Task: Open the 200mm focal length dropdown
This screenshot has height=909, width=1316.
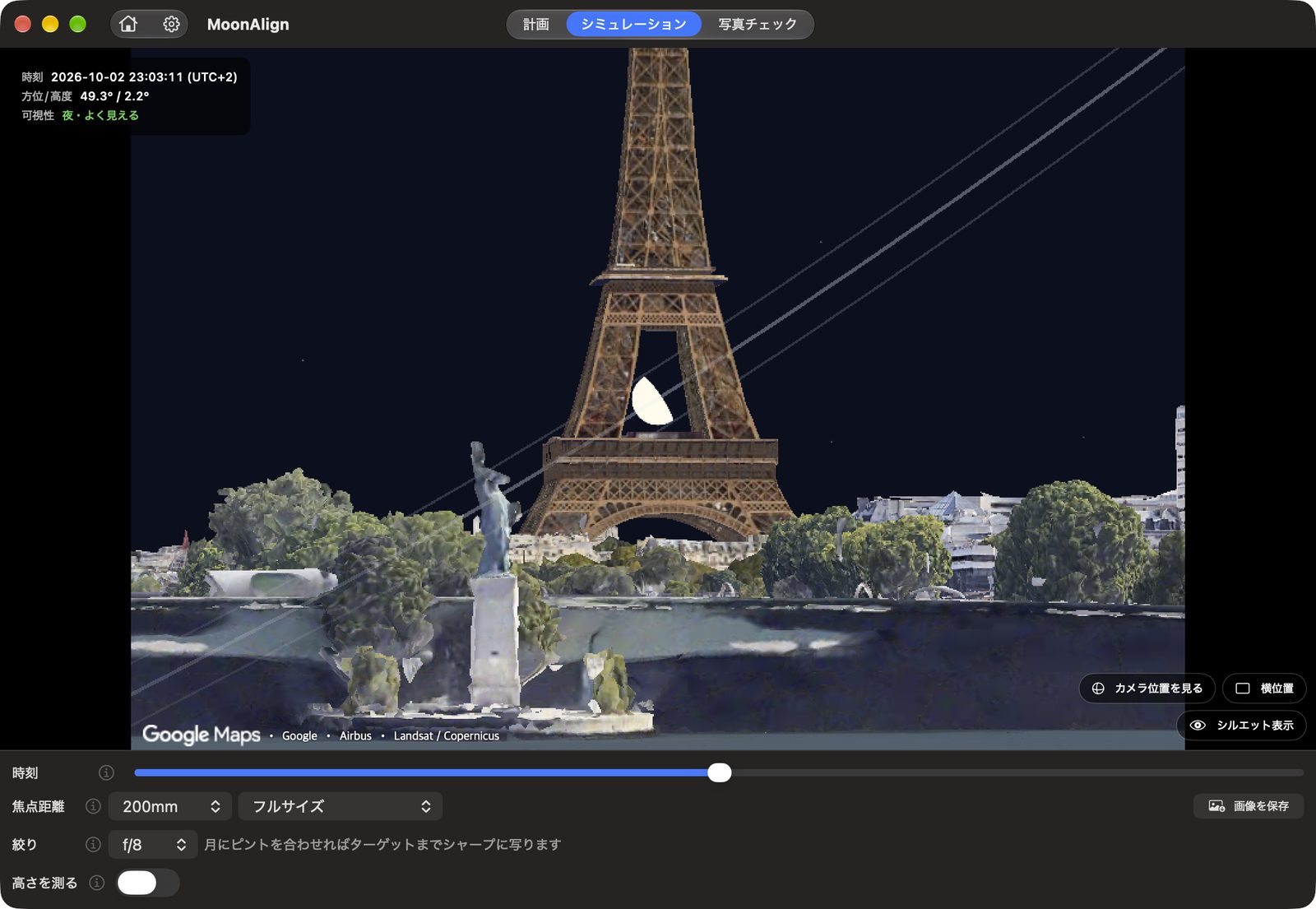Action: [169, 806]
